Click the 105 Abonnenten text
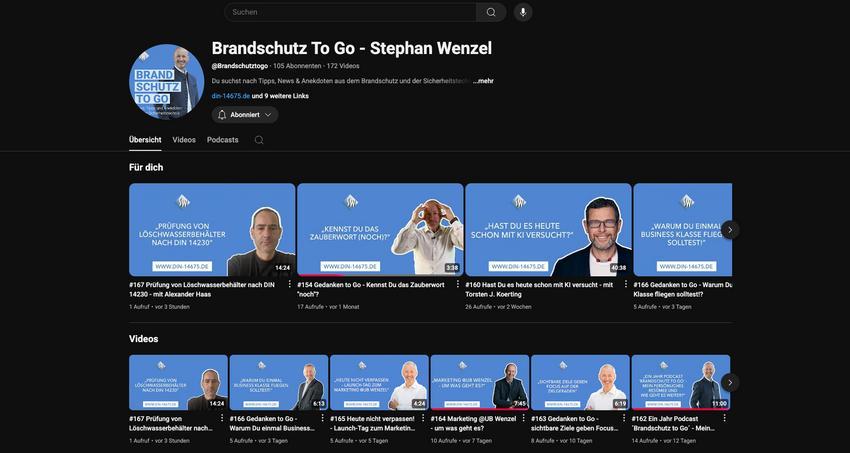 pos(297,66)
